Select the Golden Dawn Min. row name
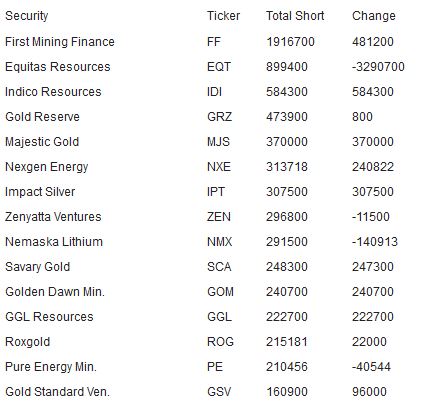This screenshot has height=408, width=422. click(55, 292)
